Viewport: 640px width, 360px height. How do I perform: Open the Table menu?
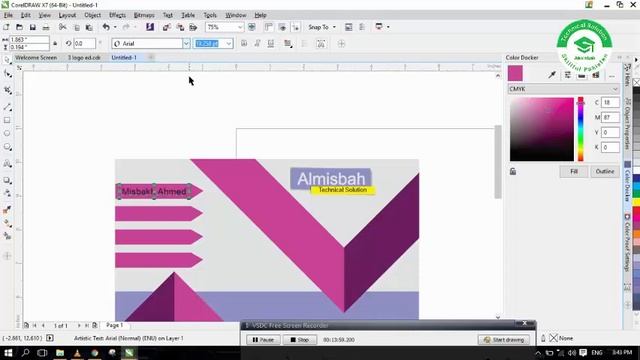[188, 15]
